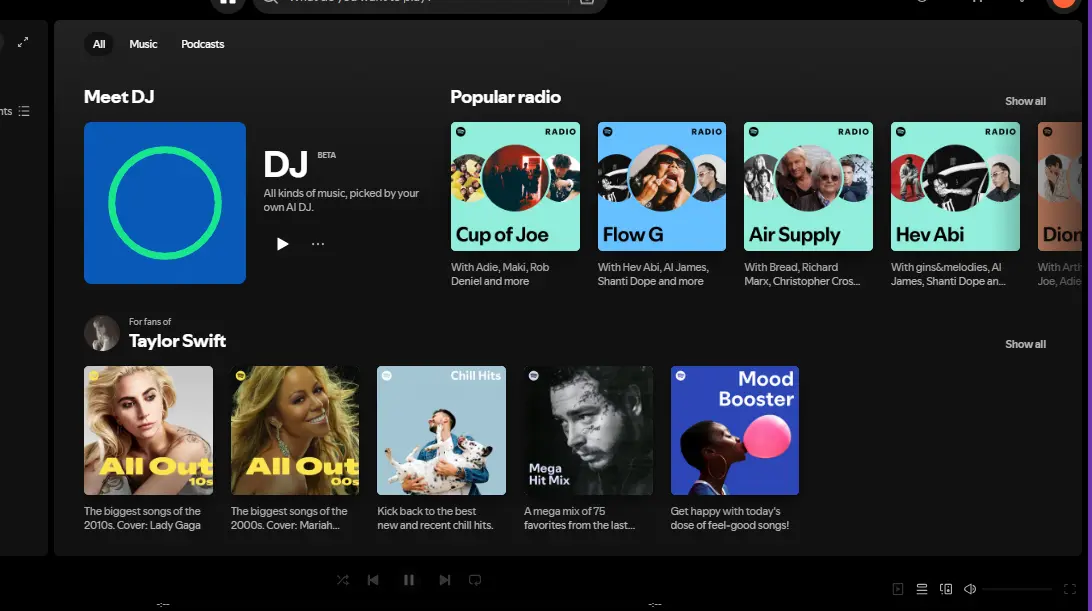This screenshot has height=611, width=1092.
Task: Click 'With gins&melodies, Al James' description
Action: point(949,274)
